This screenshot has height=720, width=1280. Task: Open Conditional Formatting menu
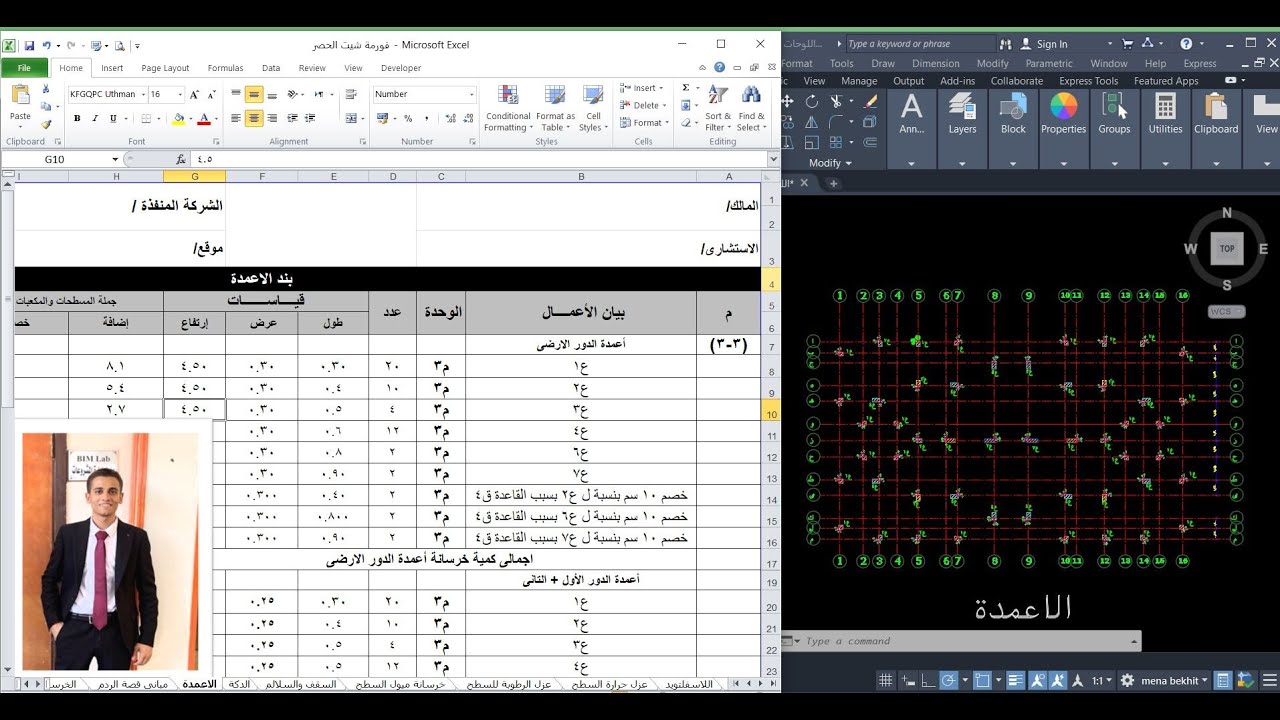(508, 108)
